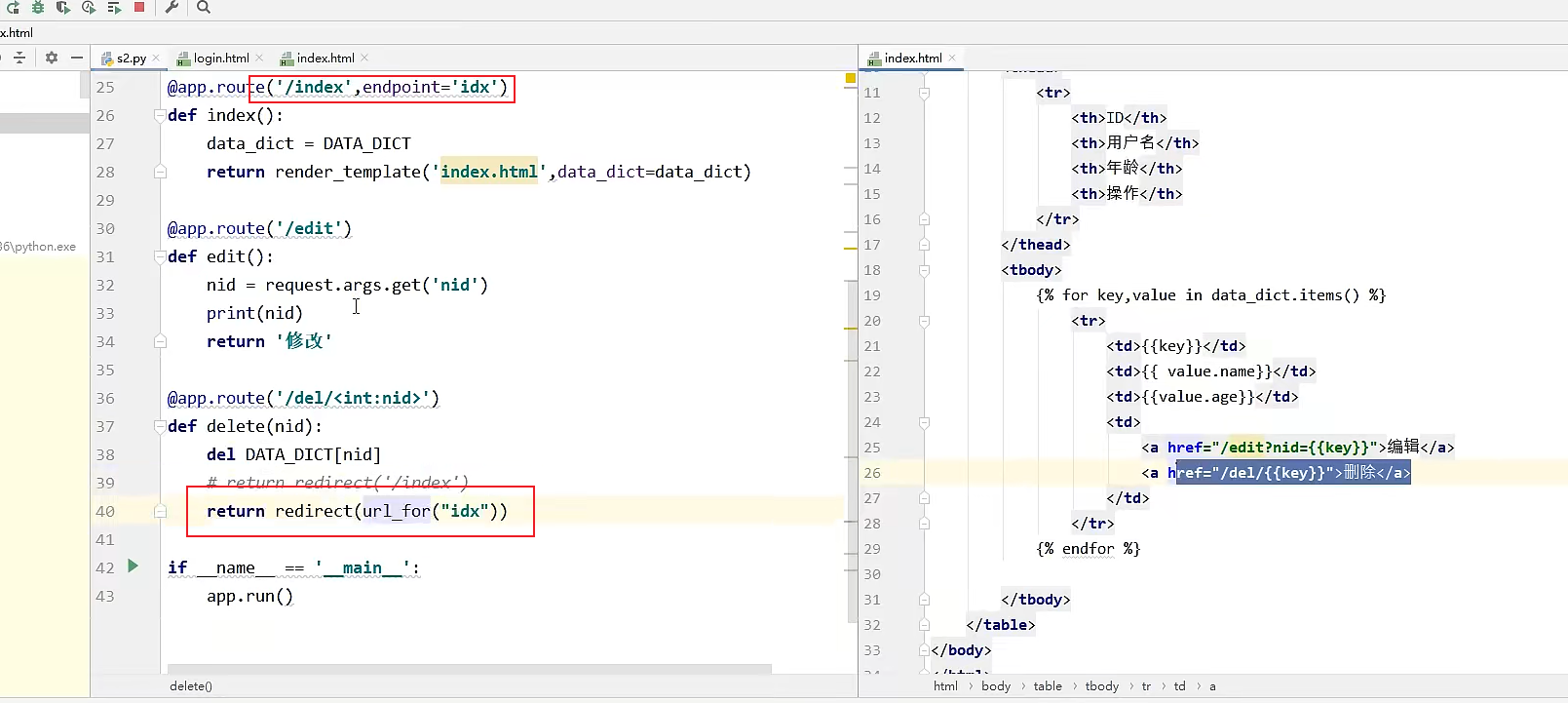
Task: Collapse all in the project panel
Action: [19, 58]
